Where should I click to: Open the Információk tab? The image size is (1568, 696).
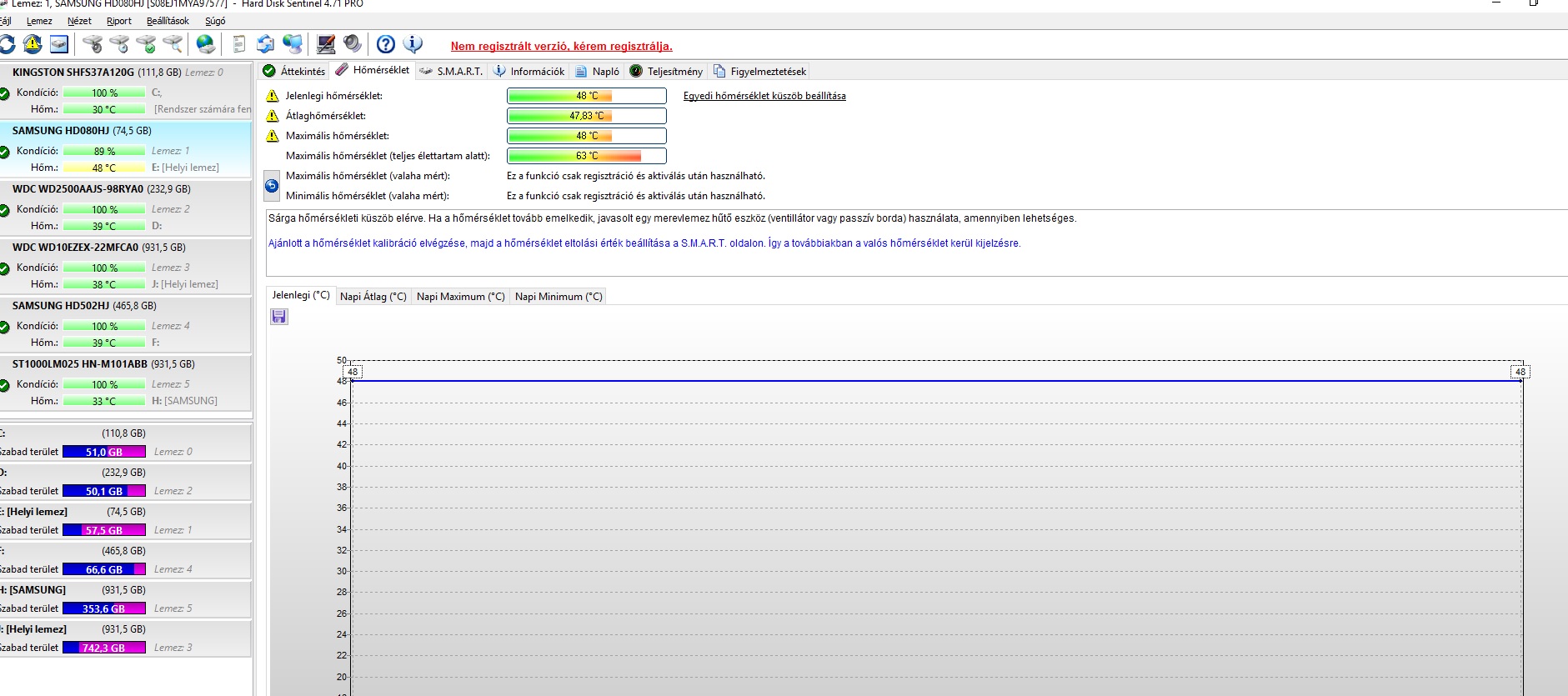pyautogui.click(x=529, y=72)
